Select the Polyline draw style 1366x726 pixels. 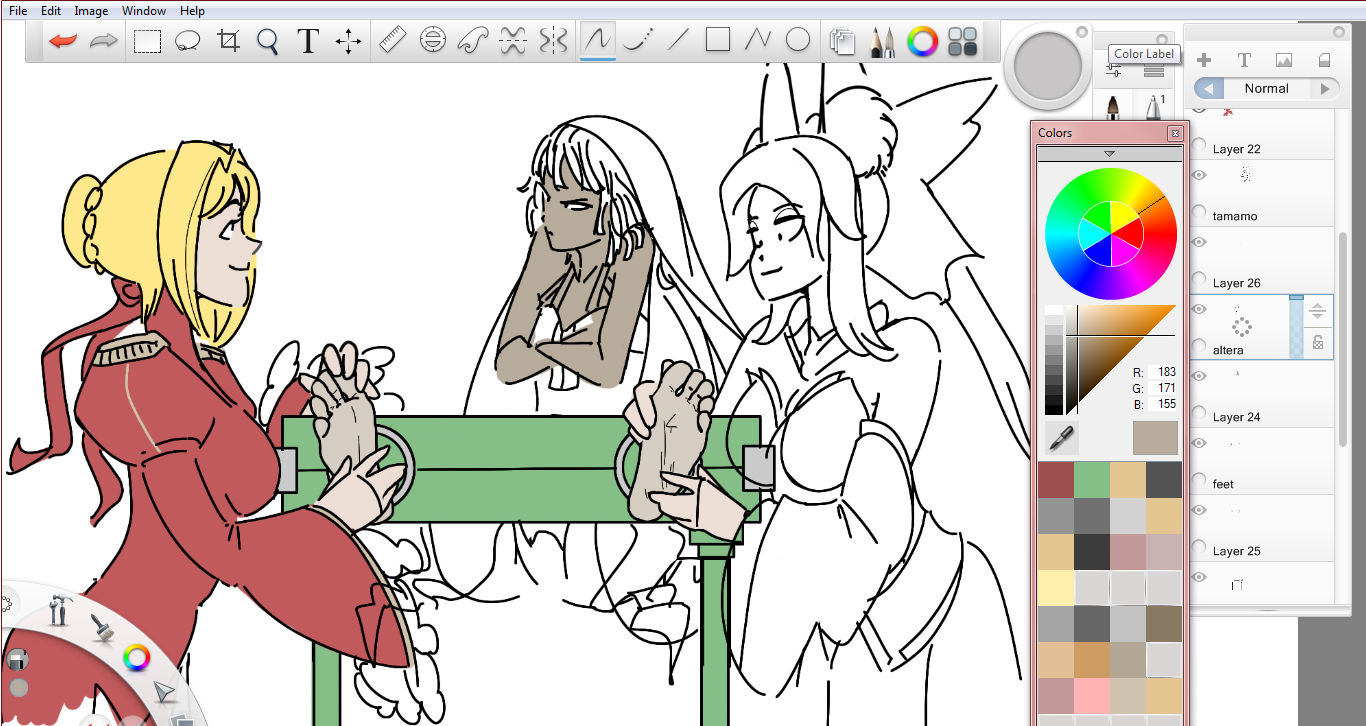click(x=758, y=41)
